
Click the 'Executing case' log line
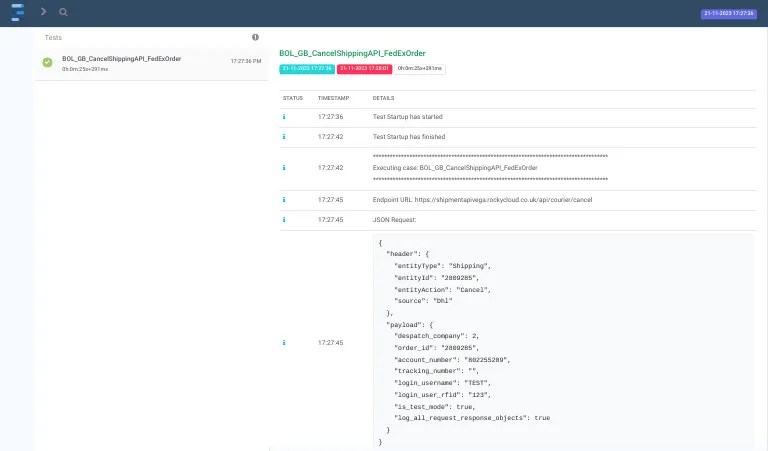[455, 167]
